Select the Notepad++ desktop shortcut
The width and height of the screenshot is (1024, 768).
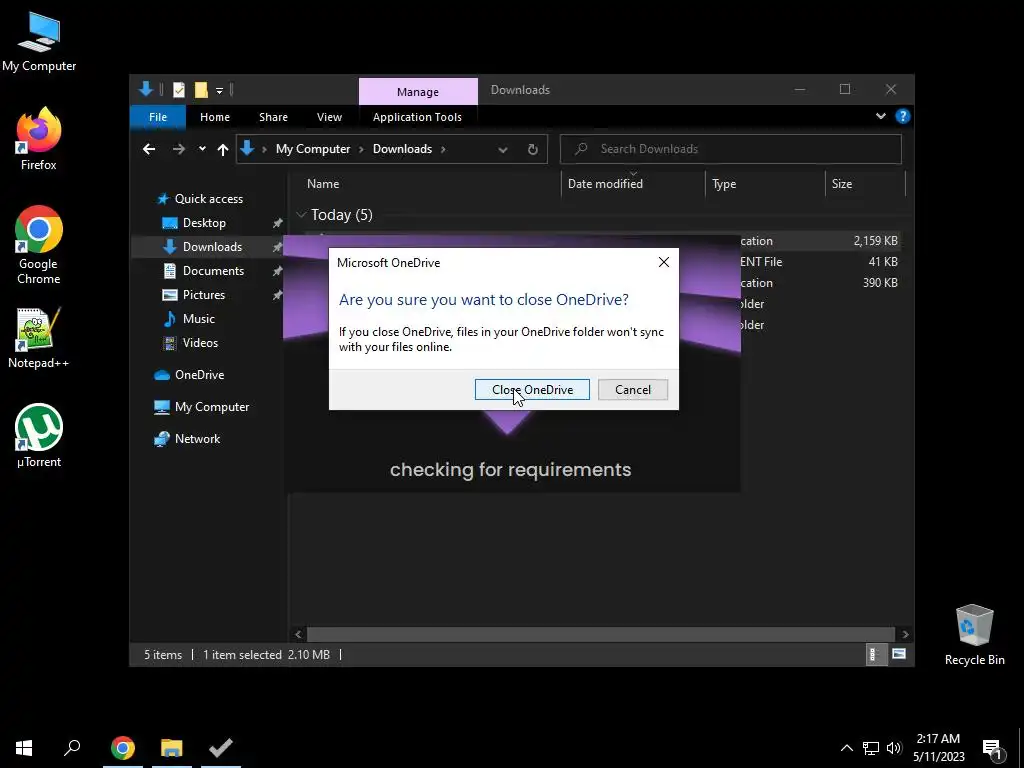(39, 338)
